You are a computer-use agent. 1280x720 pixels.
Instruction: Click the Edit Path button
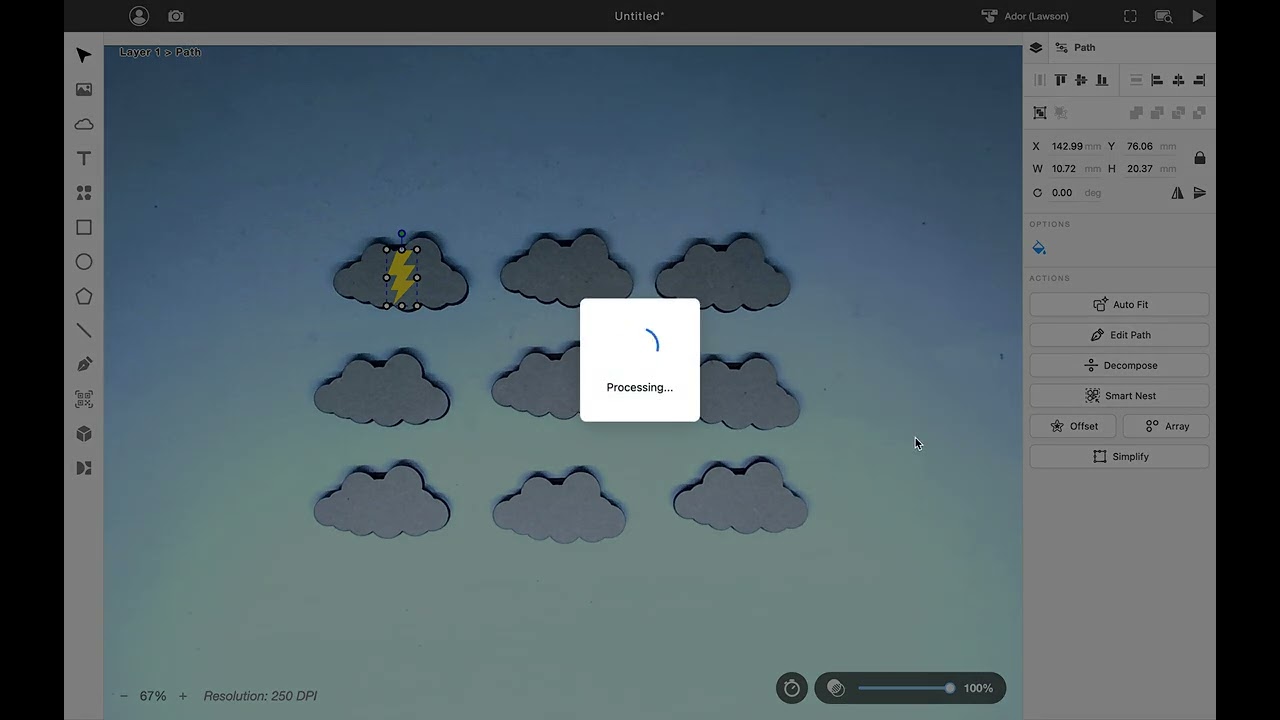tap(1119, 335)
